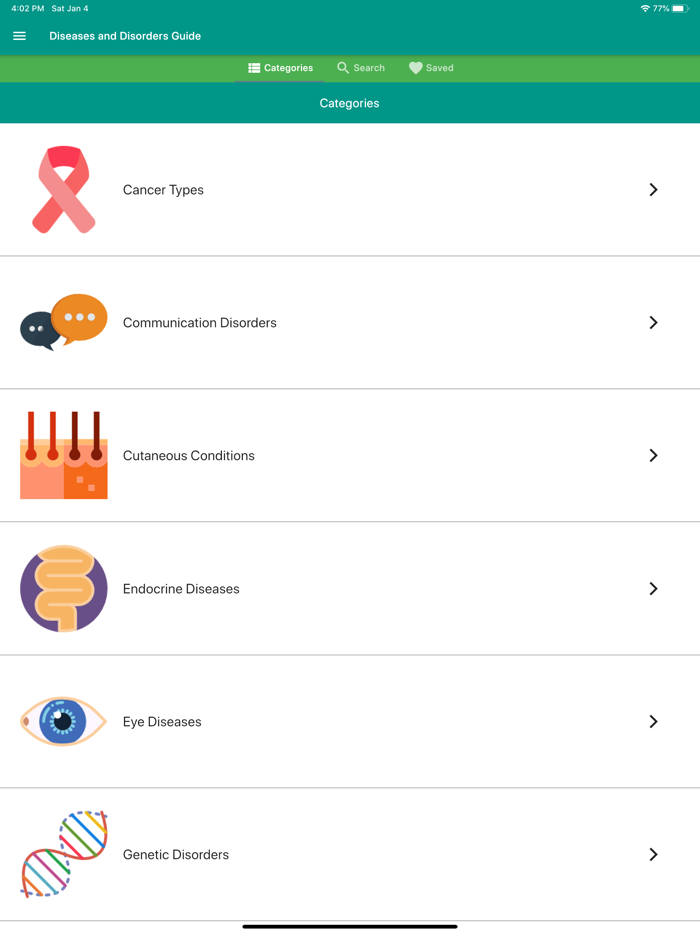
Task: Open Genetic Disorders using its right chevron
Action: coord(653,854)
